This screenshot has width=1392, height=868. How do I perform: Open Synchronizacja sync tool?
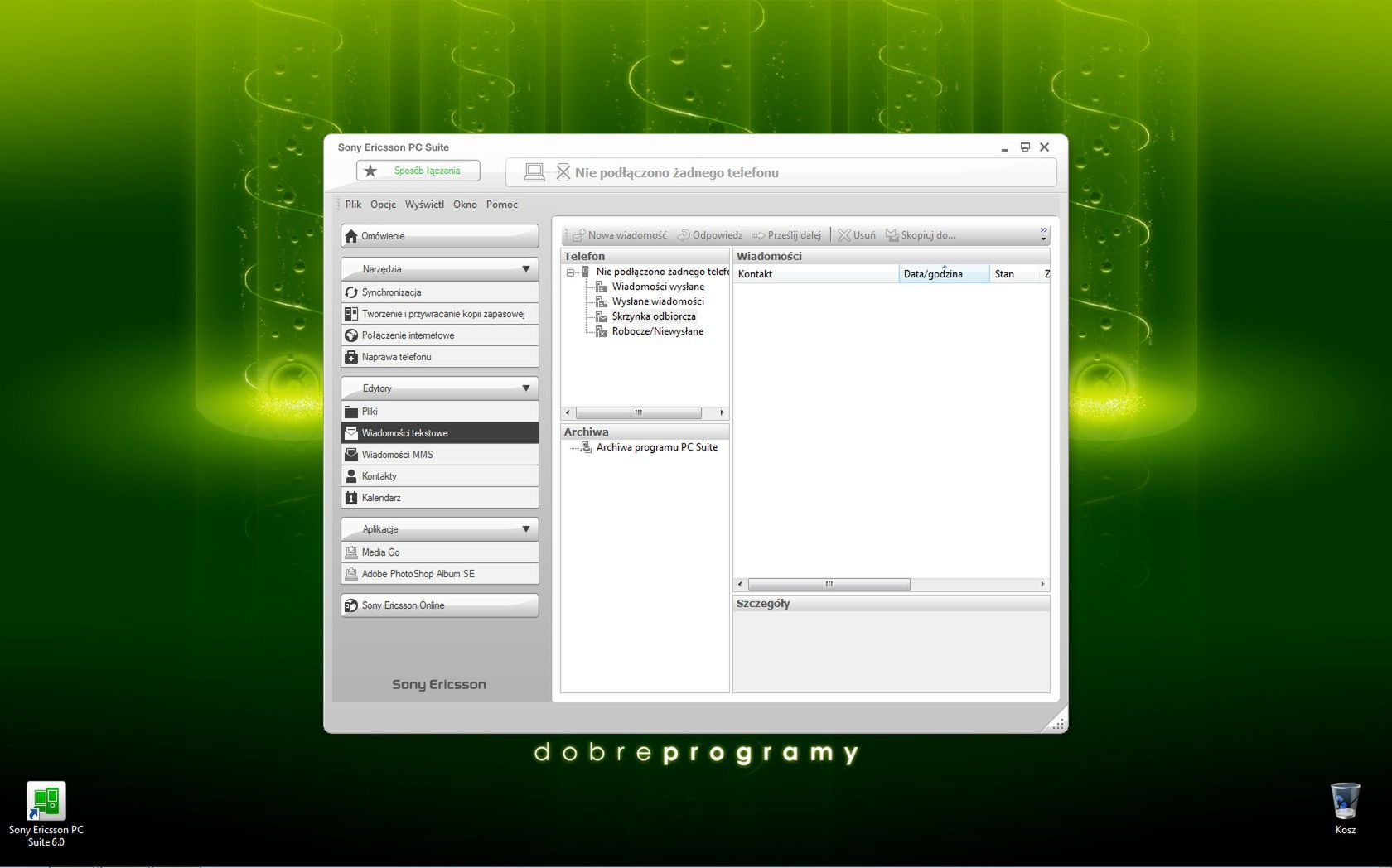439,292
